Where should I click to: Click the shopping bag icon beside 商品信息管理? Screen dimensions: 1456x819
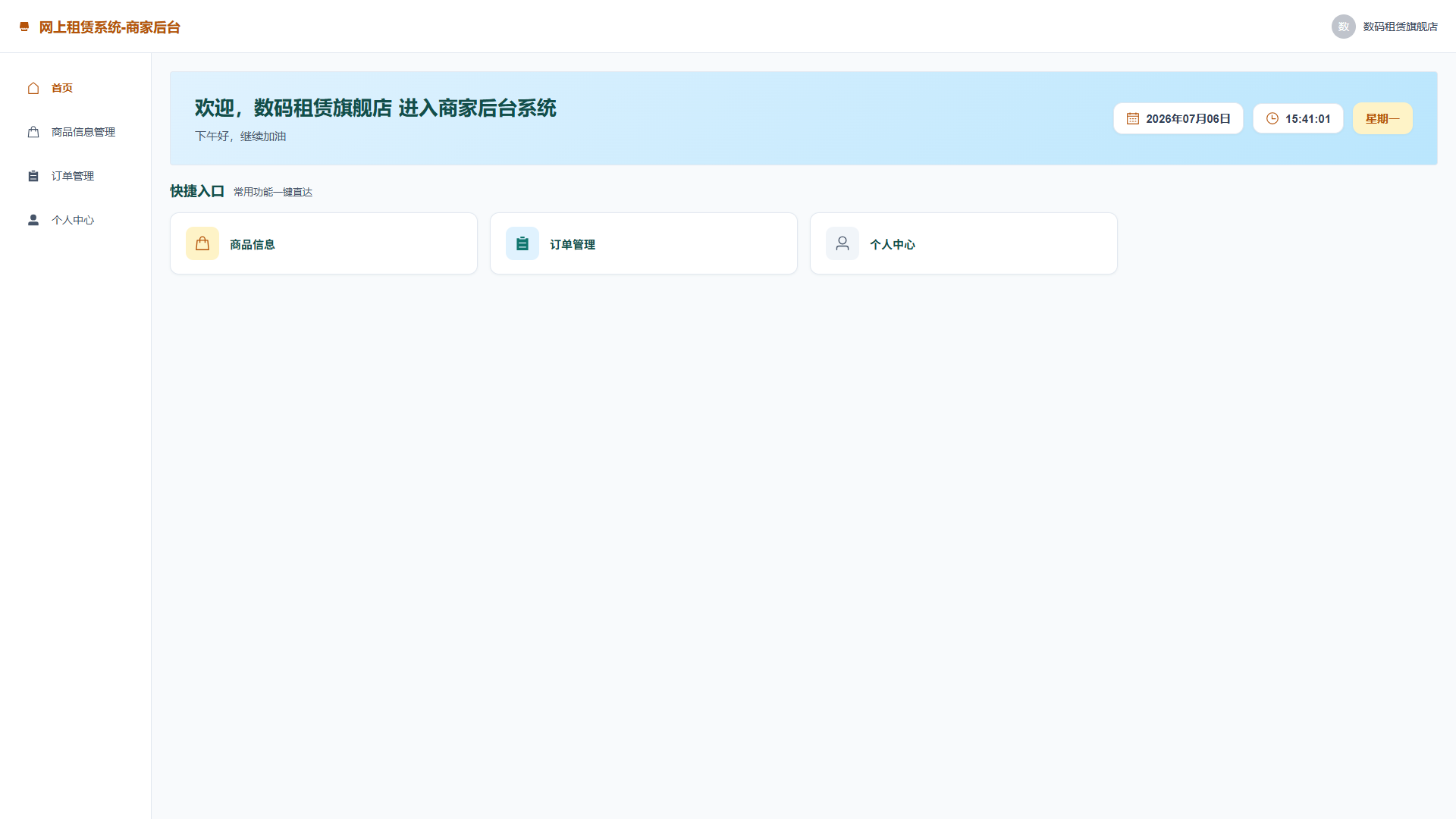point(33,132)
